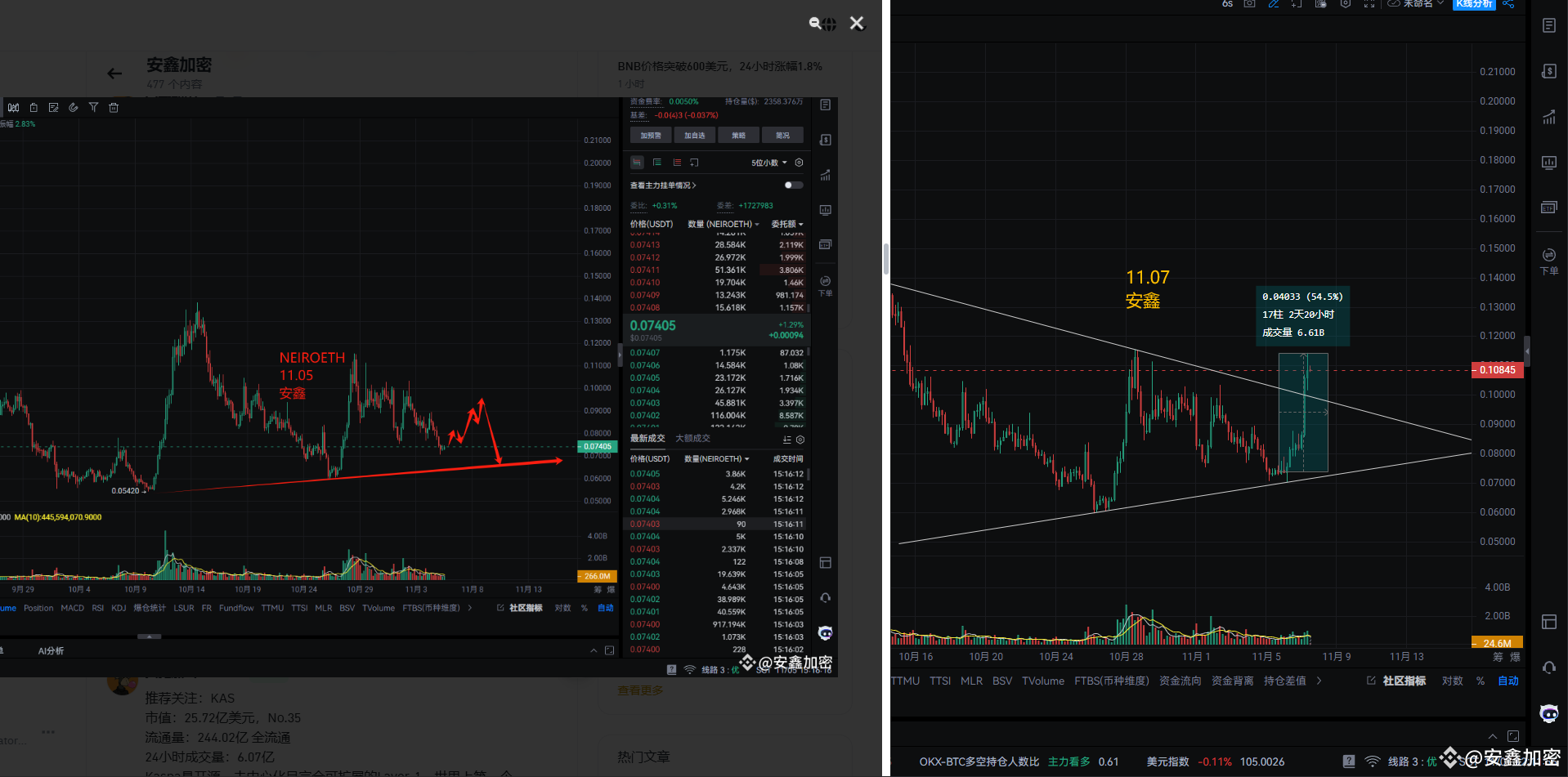The height and width of the screenshot is (777, 1568).
Task: Open the 5位小数 decimal precision dropdown
Action: (764, 163)
